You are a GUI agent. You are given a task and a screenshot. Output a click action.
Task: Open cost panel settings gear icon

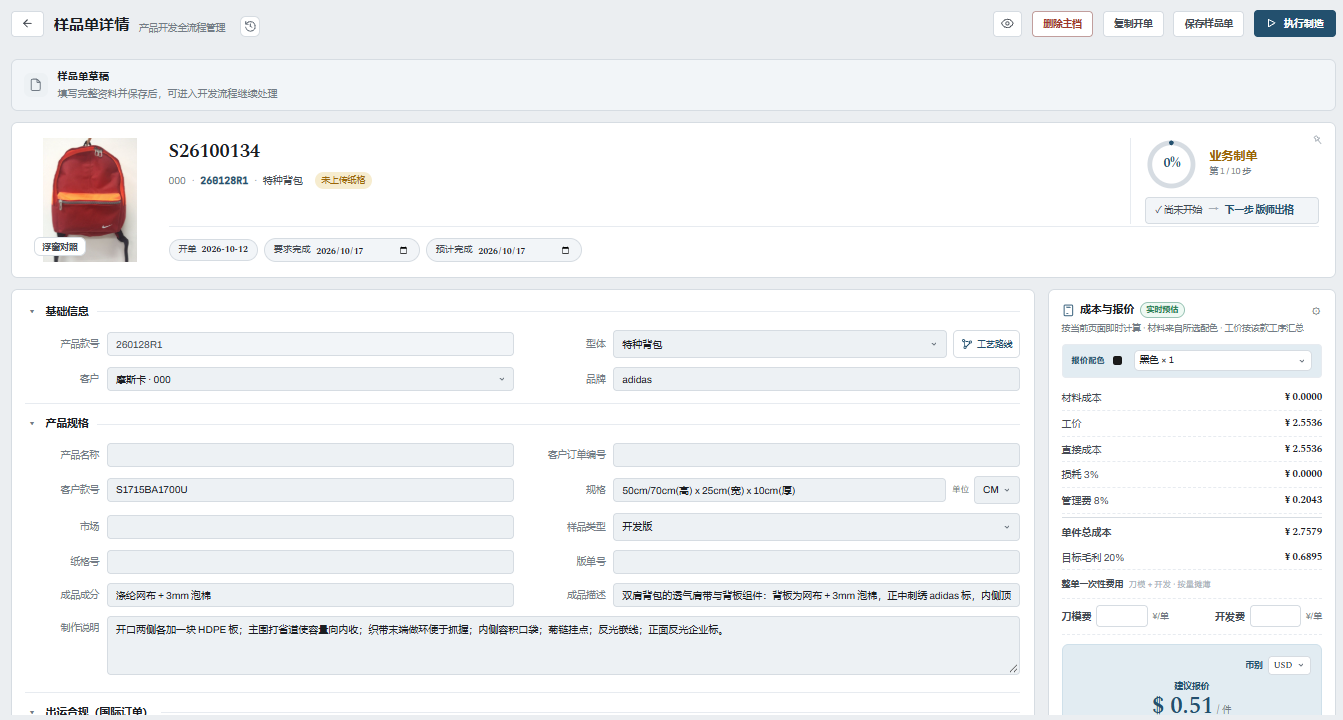pos(1316,311)
